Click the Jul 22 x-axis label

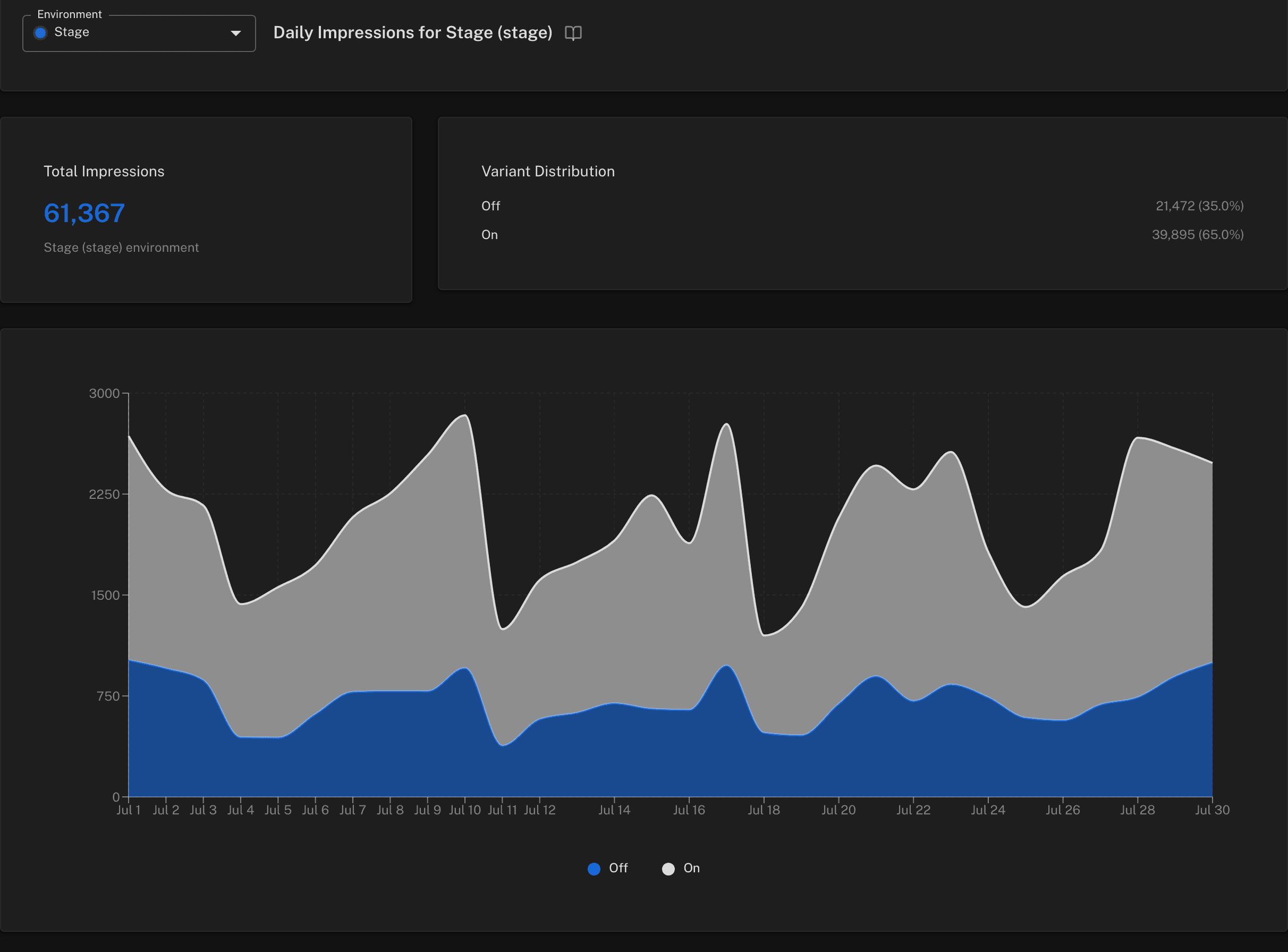[x=913, y=810]
